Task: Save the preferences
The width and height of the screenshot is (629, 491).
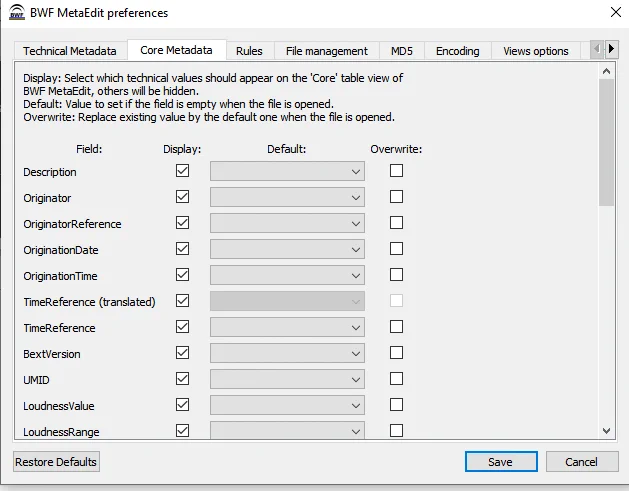Action: [501, 462]
